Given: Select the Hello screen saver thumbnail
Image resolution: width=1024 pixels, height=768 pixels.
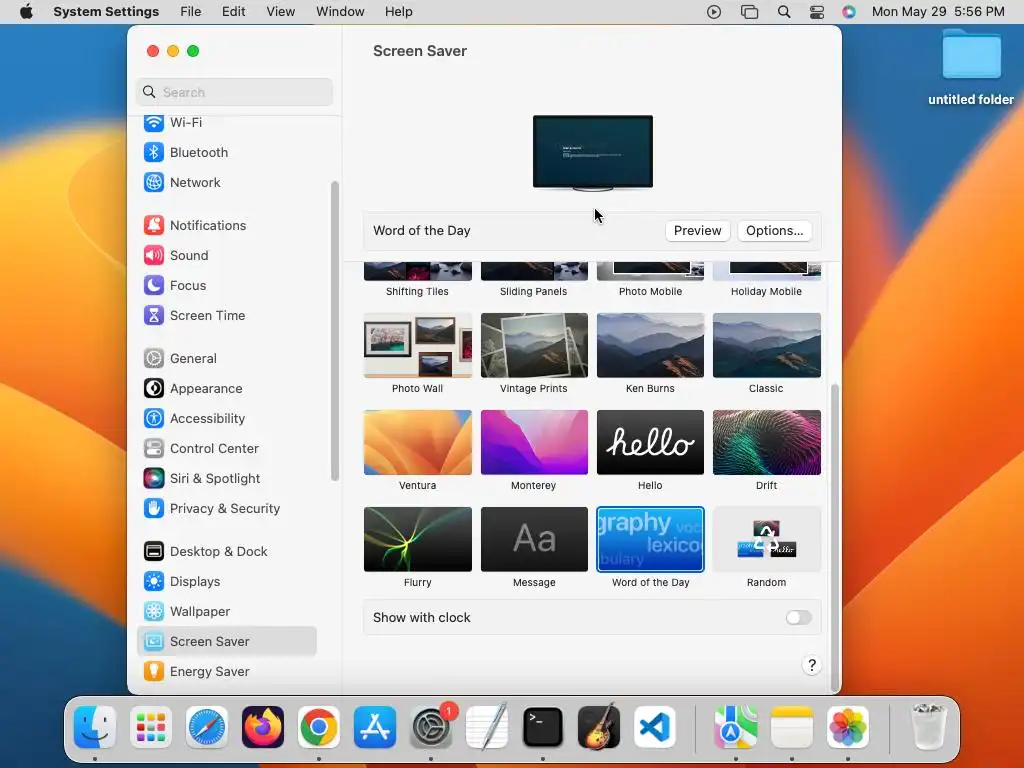Looking at the screenshot, I should (650, 442).
